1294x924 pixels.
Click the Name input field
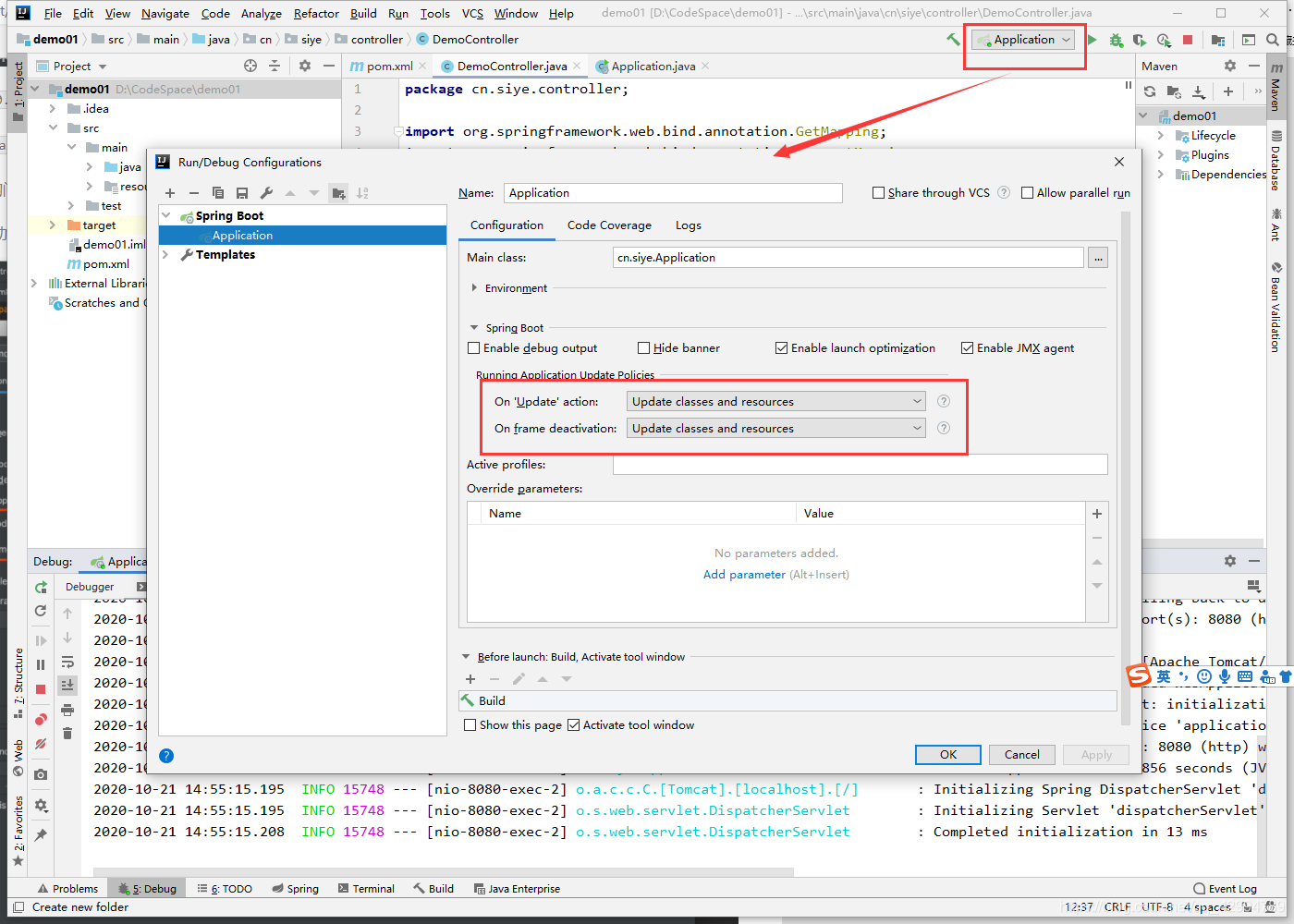673,193
